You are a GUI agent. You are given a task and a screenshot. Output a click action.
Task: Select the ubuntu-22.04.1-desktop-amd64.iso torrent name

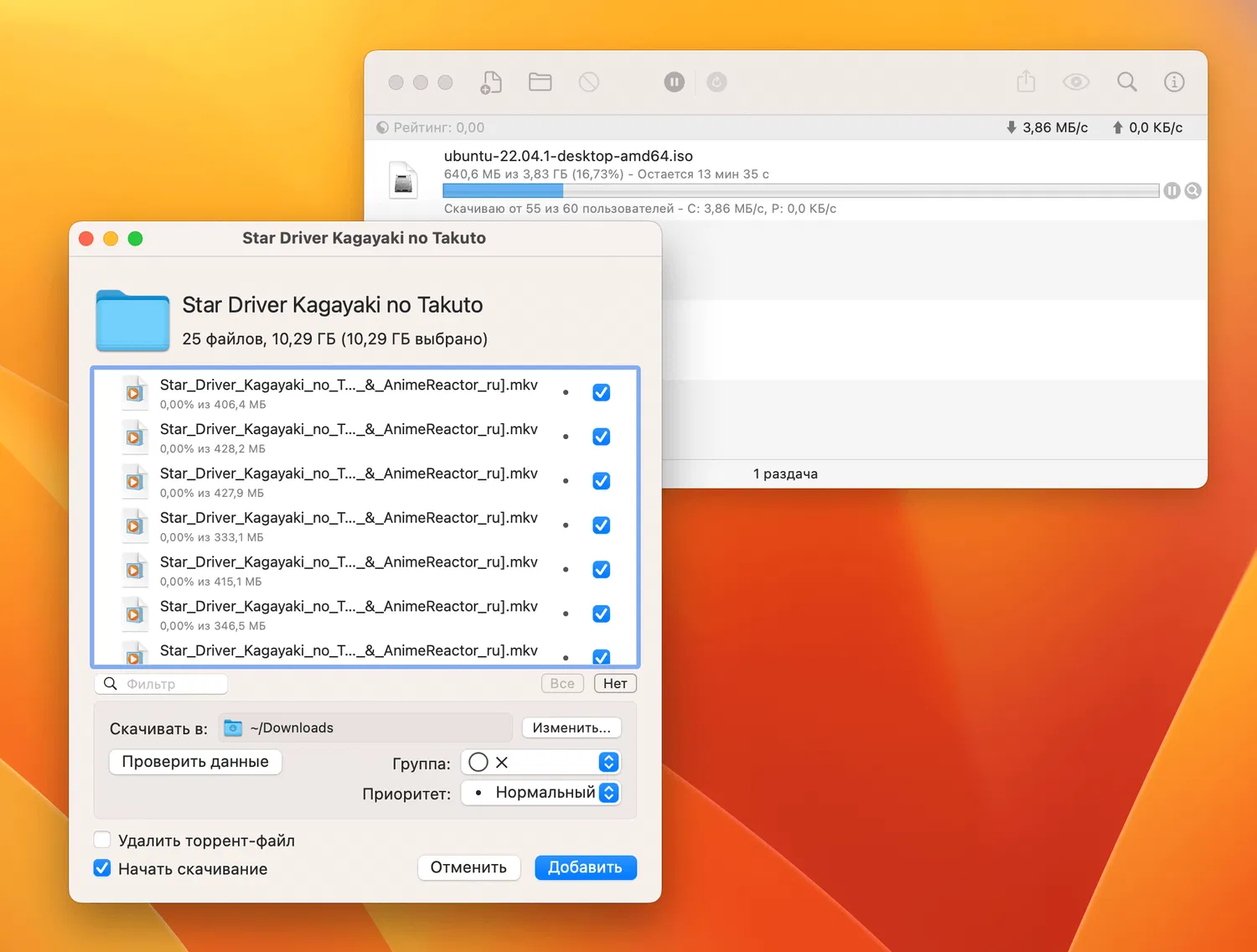pos(568,156)
